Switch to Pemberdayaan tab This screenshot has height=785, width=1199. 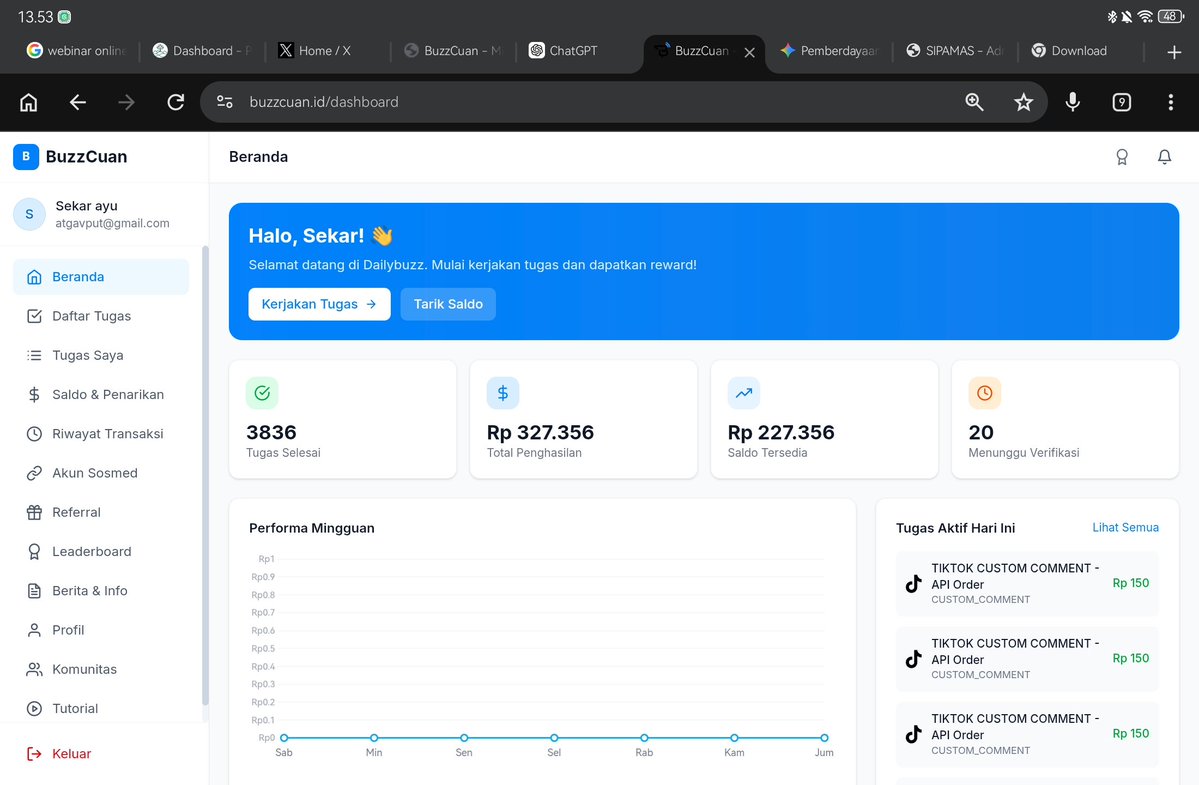pyautogui.click(x=830, y=51)
